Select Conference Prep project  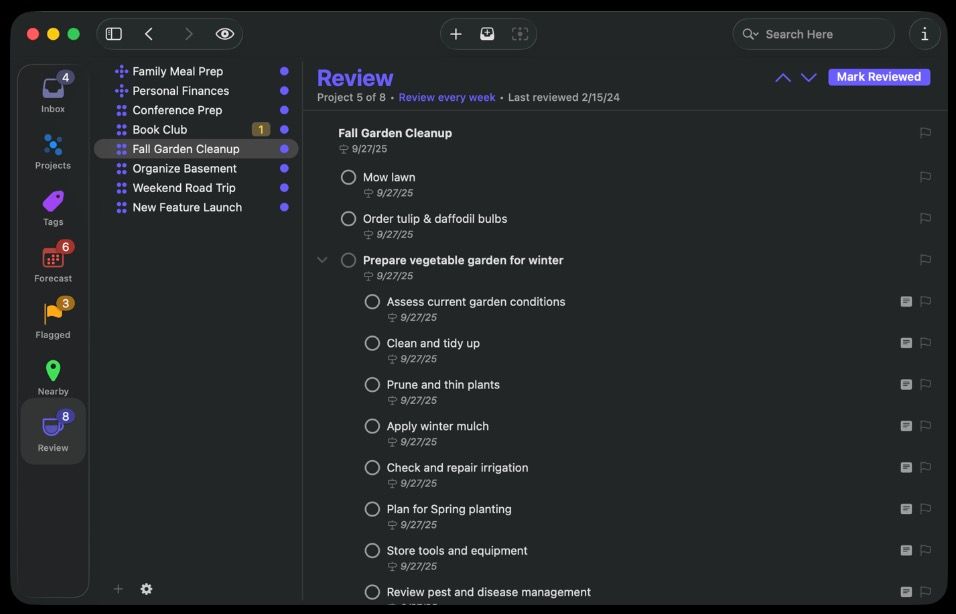[x=196, y=110]
